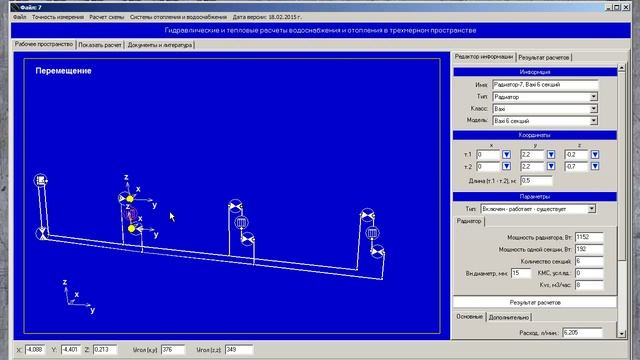Open the т.1 y coordinate arrow

551,154
